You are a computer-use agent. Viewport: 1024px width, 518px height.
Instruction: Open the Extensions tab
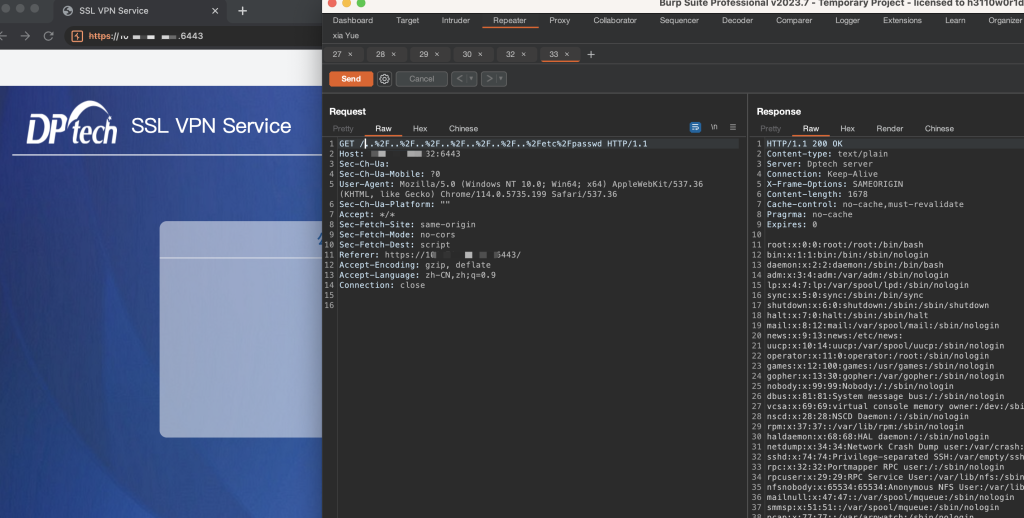point(903,21)
